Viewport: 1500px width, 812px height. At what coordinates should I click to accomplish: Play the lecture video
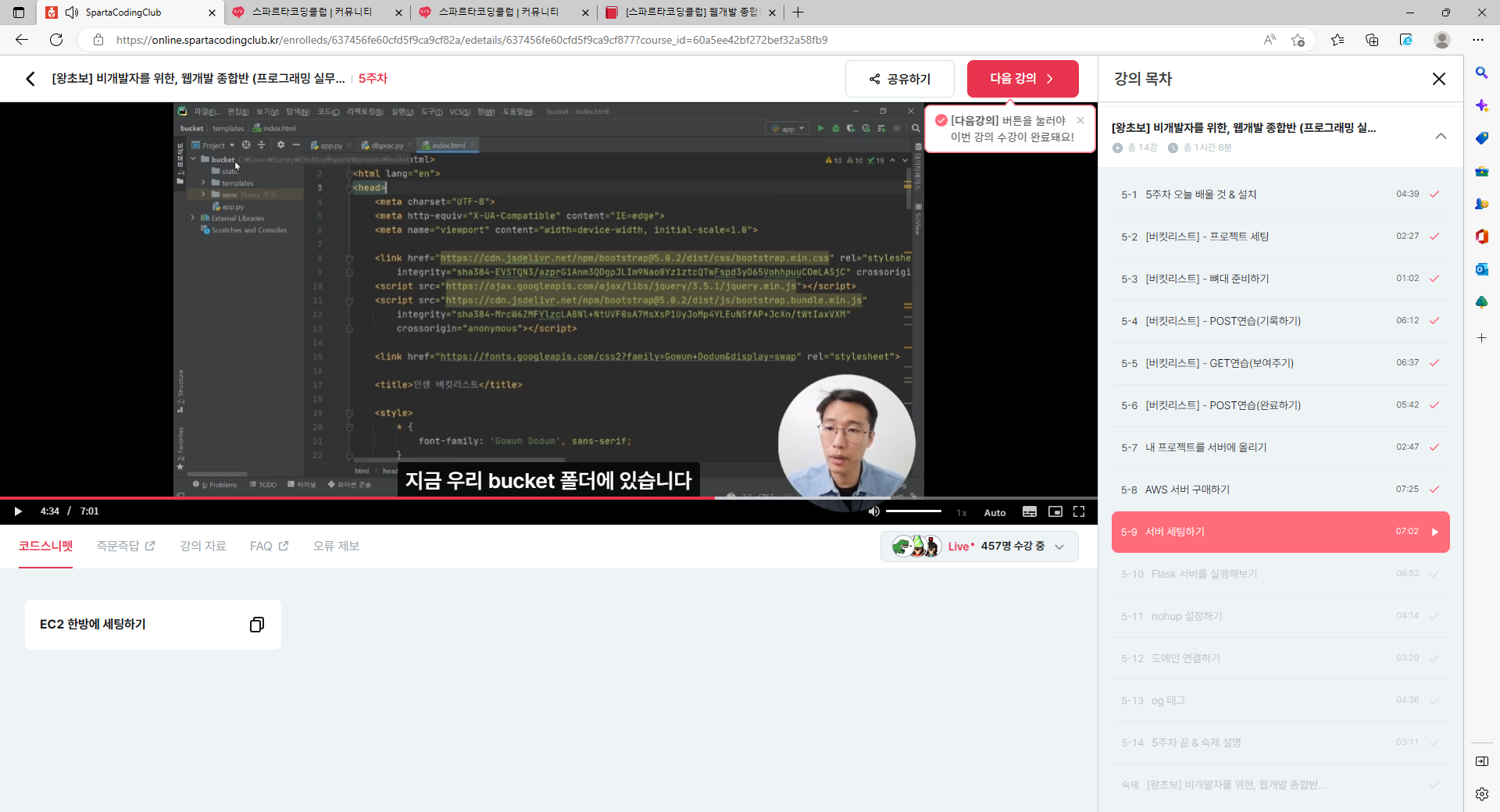(18, 511)
